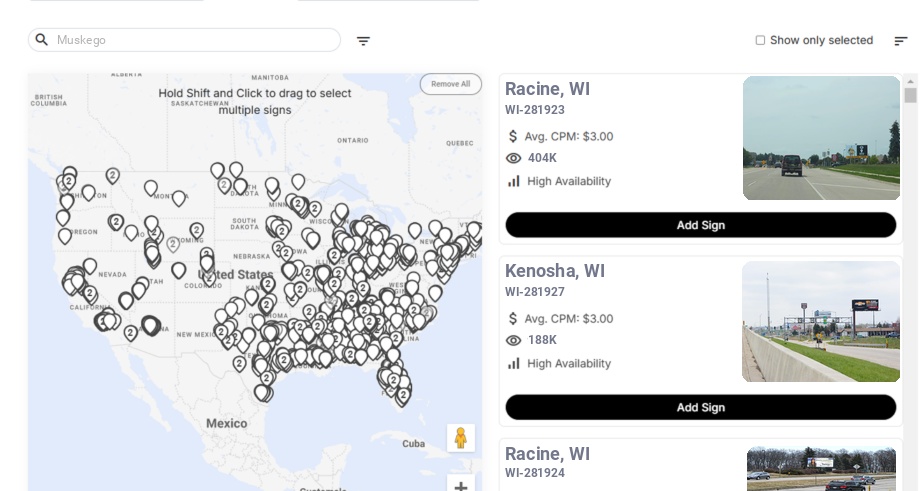The width and height of the screenshot is (920, 491).
Task: Open the Kenosha WI-281927 billboard photo
Action: (x=820, y=321)
